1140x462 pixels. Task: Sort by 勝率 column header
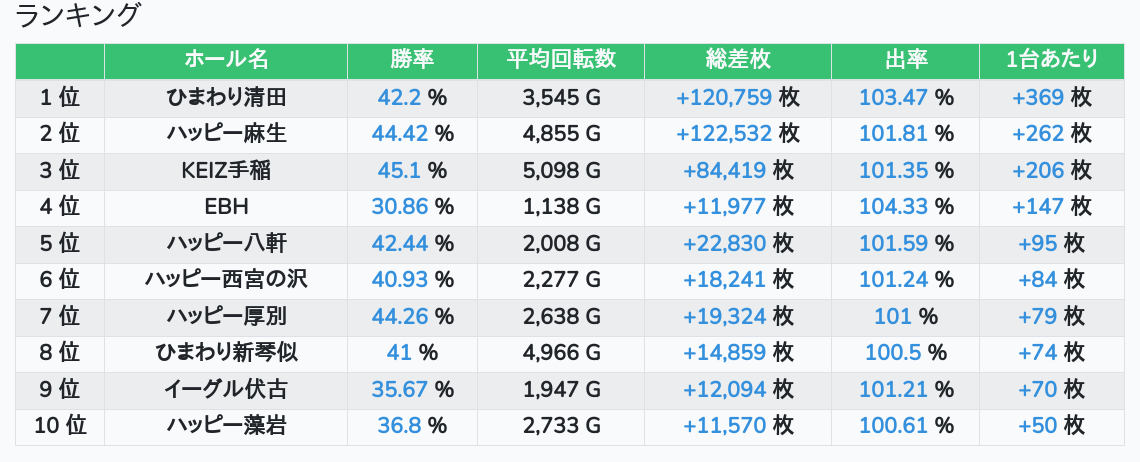tap(412, 61)
